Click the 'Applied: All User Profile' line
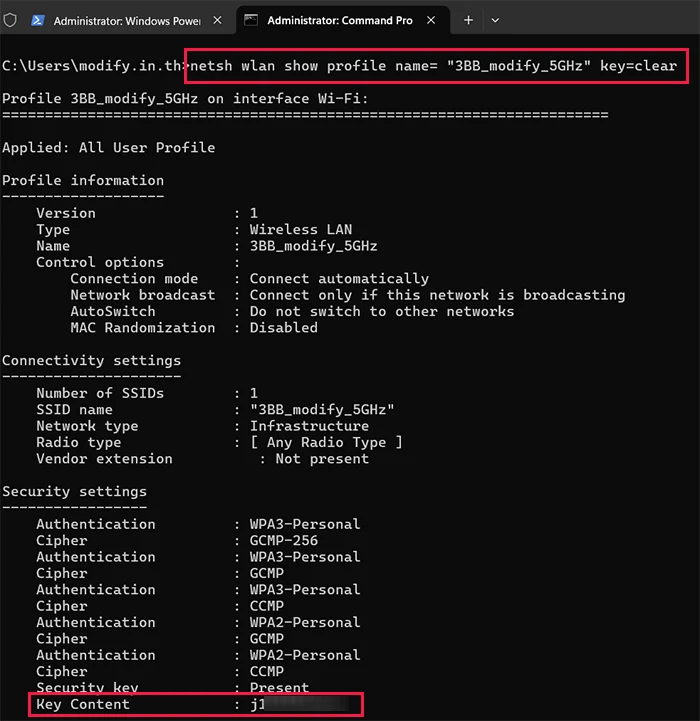Screen dimensions: 700x721 [x=109, y=148]
